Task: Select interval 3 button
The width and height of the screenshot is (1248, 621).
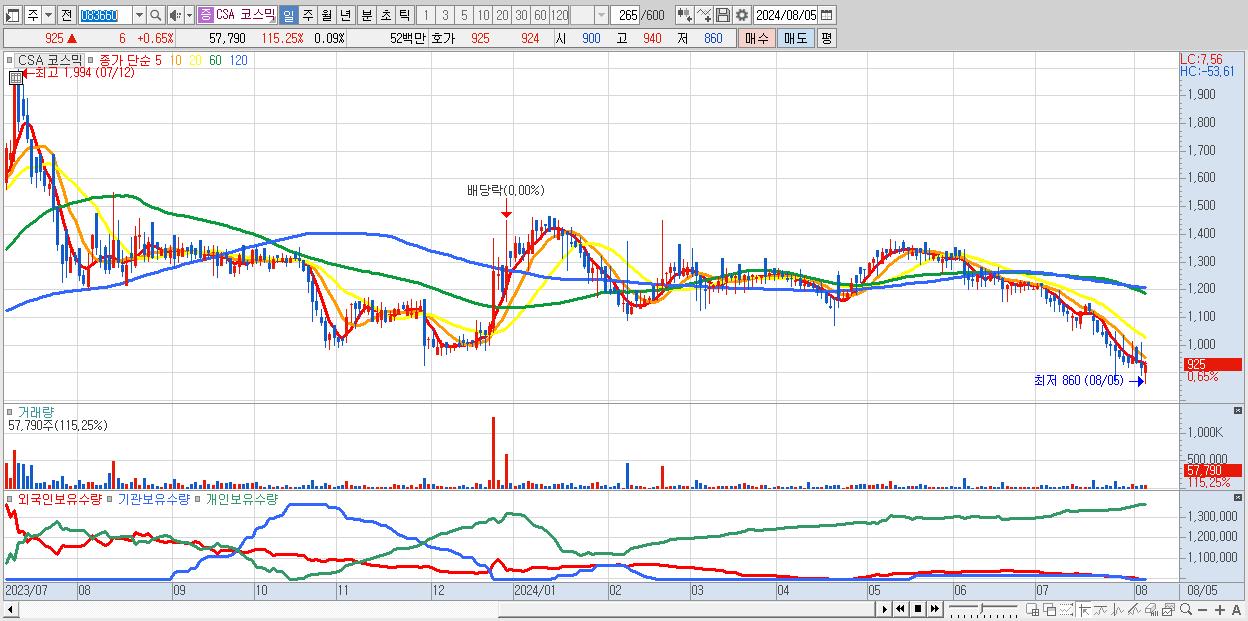Action: [445, 15]
